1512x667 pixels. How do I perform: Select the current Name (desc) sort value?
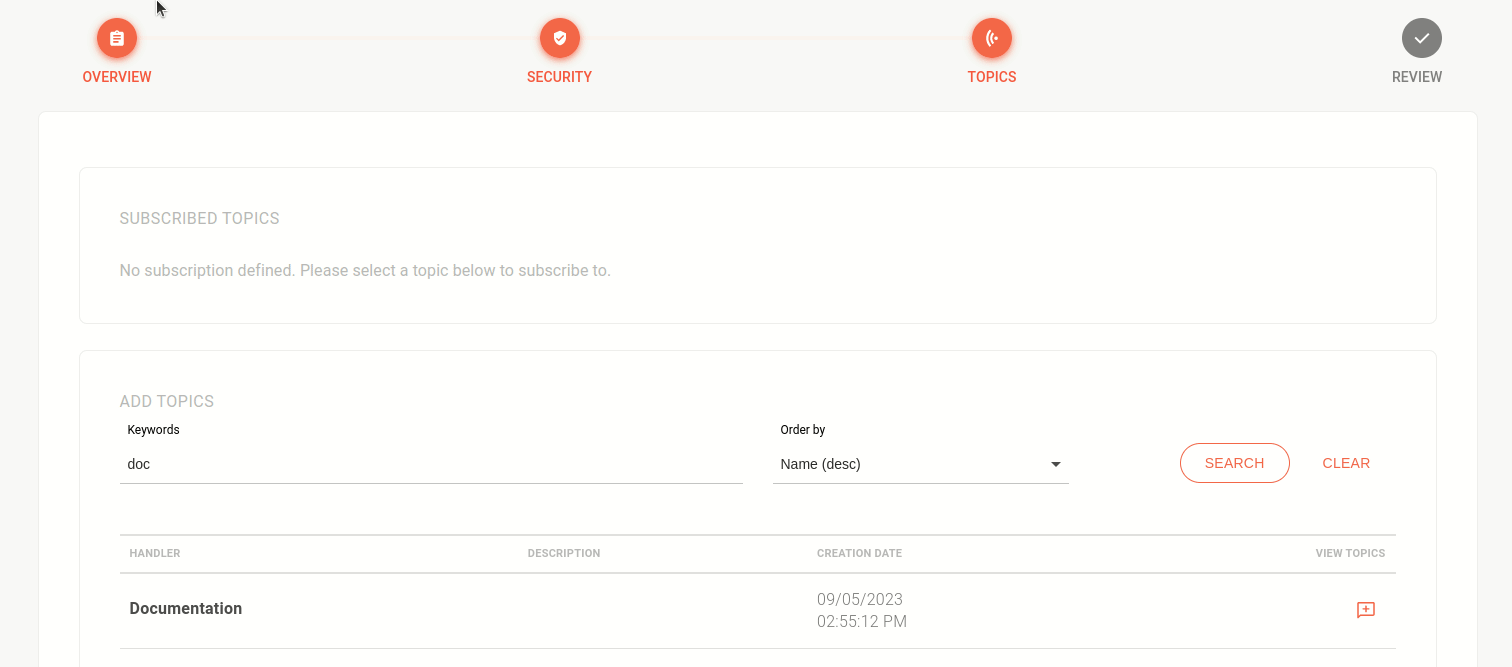tap(820, 463)
